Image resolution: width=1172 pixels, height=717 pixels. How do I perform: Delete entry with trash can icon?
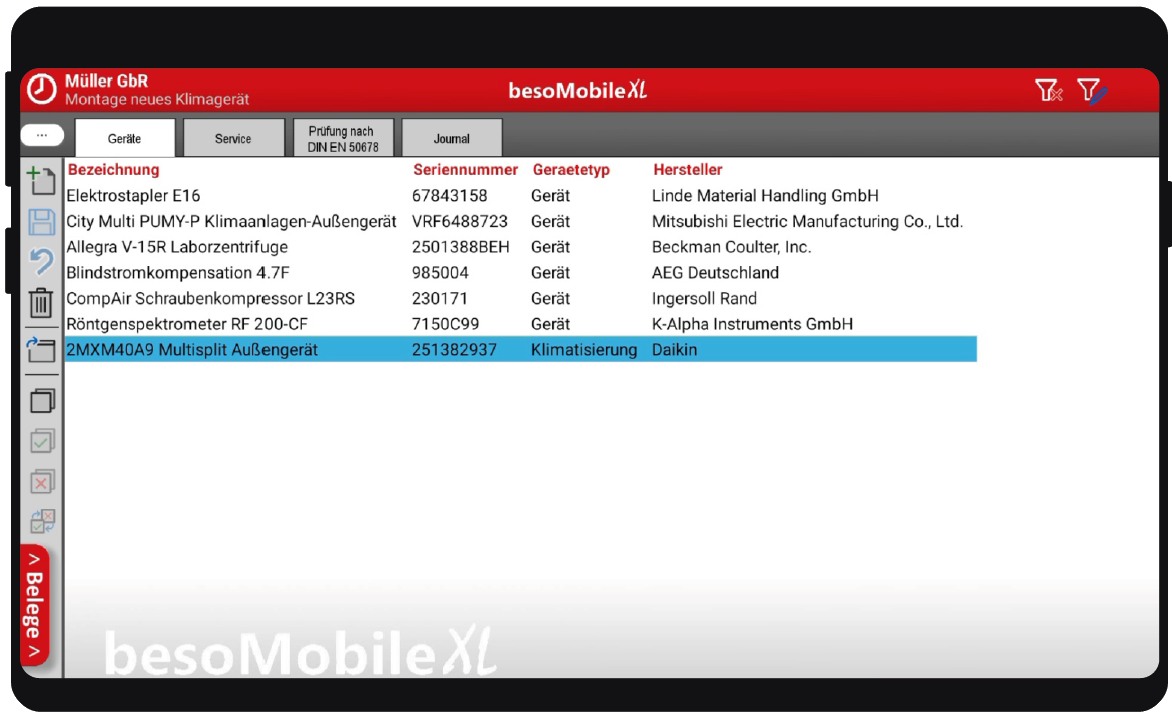[x=41, y=303]
